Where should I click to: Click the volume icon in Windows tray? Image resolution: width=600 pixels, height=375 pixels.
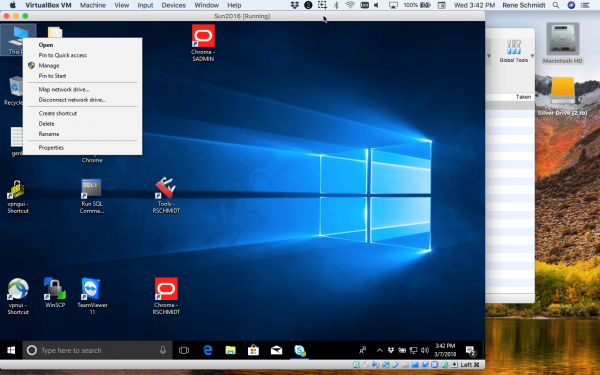pos(425,350)
